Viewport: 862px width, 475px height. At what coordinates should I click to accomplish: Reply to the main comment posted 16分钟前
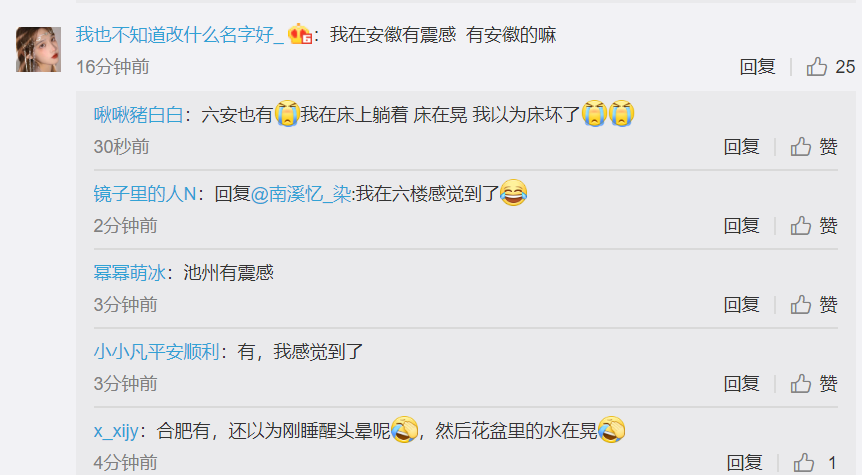pyautogui.click(x=758, y=67)
